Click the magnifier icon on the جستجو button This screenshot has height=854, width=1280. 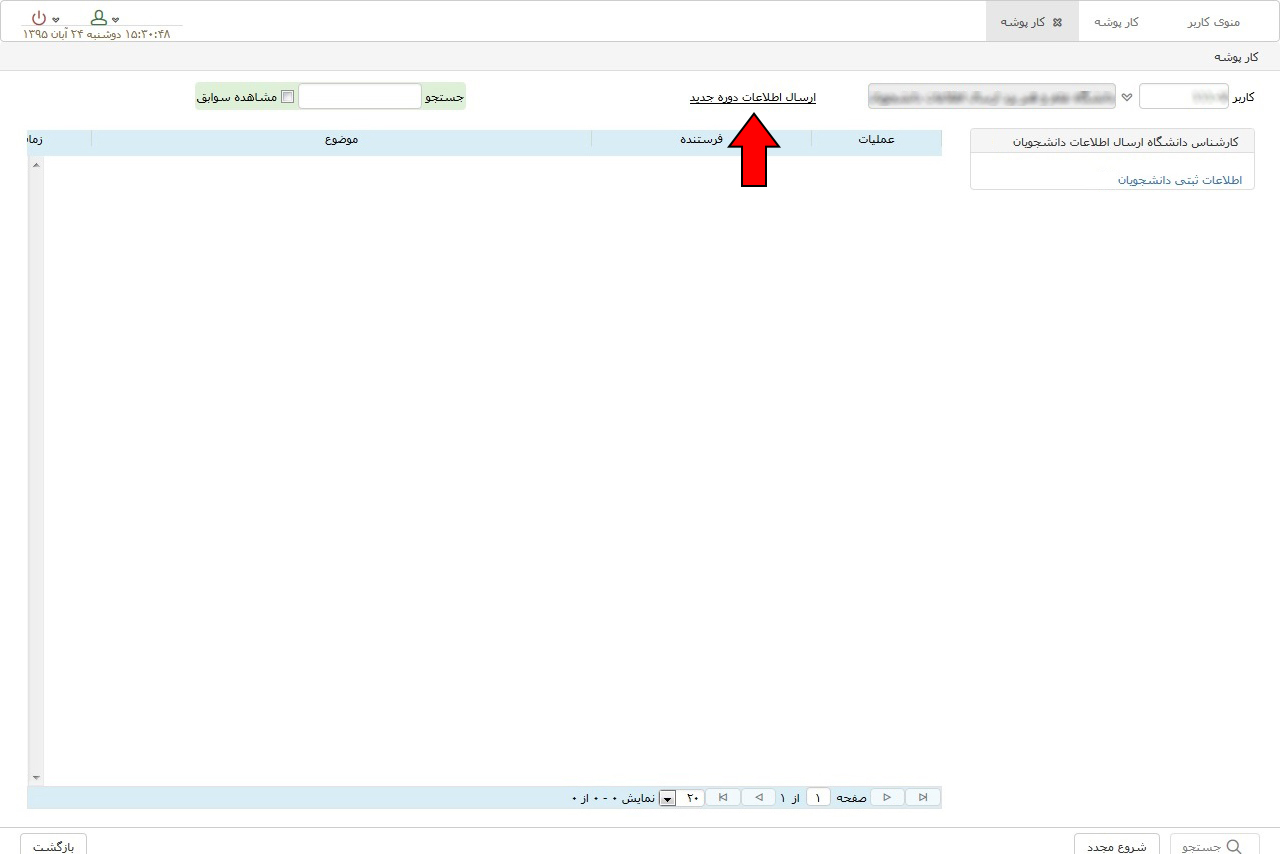(1233, 846)
